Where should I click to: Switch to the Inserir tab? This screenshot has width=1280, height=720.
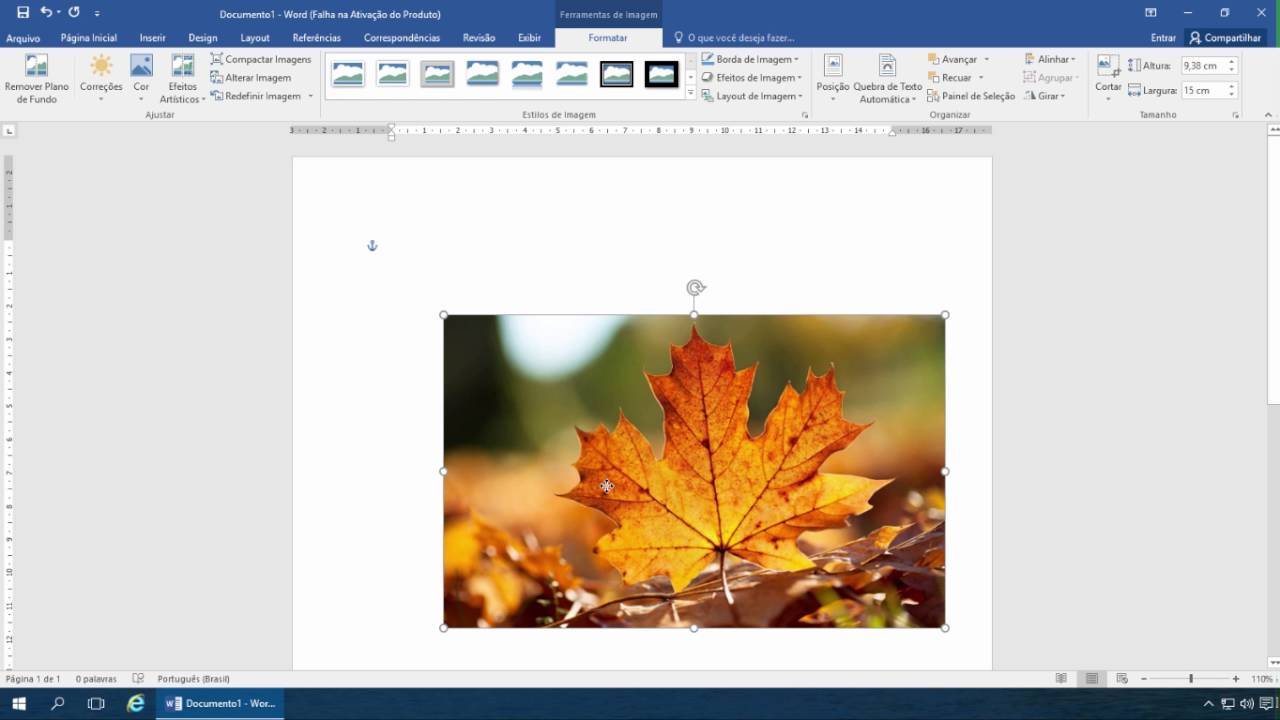click(x=152, y=38)
